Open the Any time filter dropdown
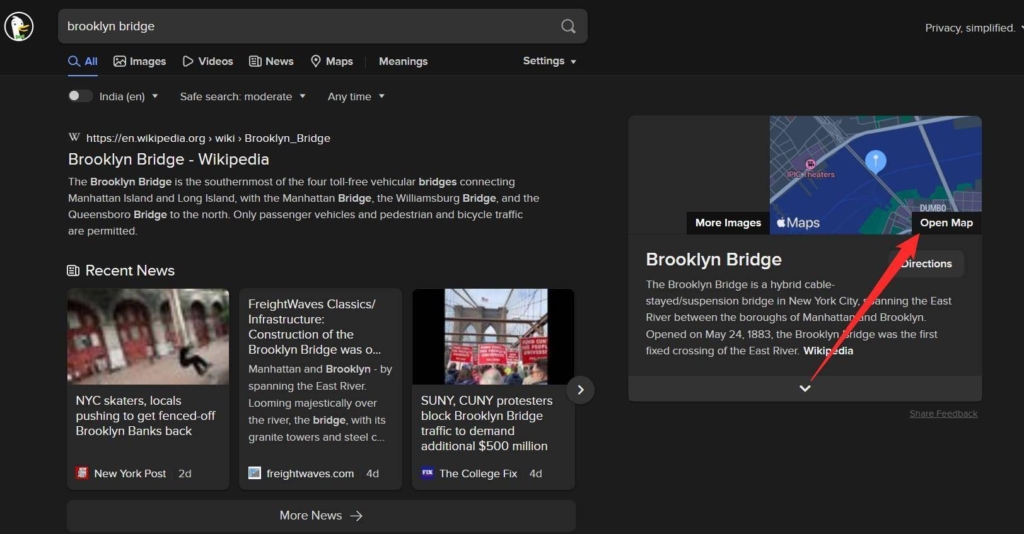1024x534 pixels. point(356,96)
